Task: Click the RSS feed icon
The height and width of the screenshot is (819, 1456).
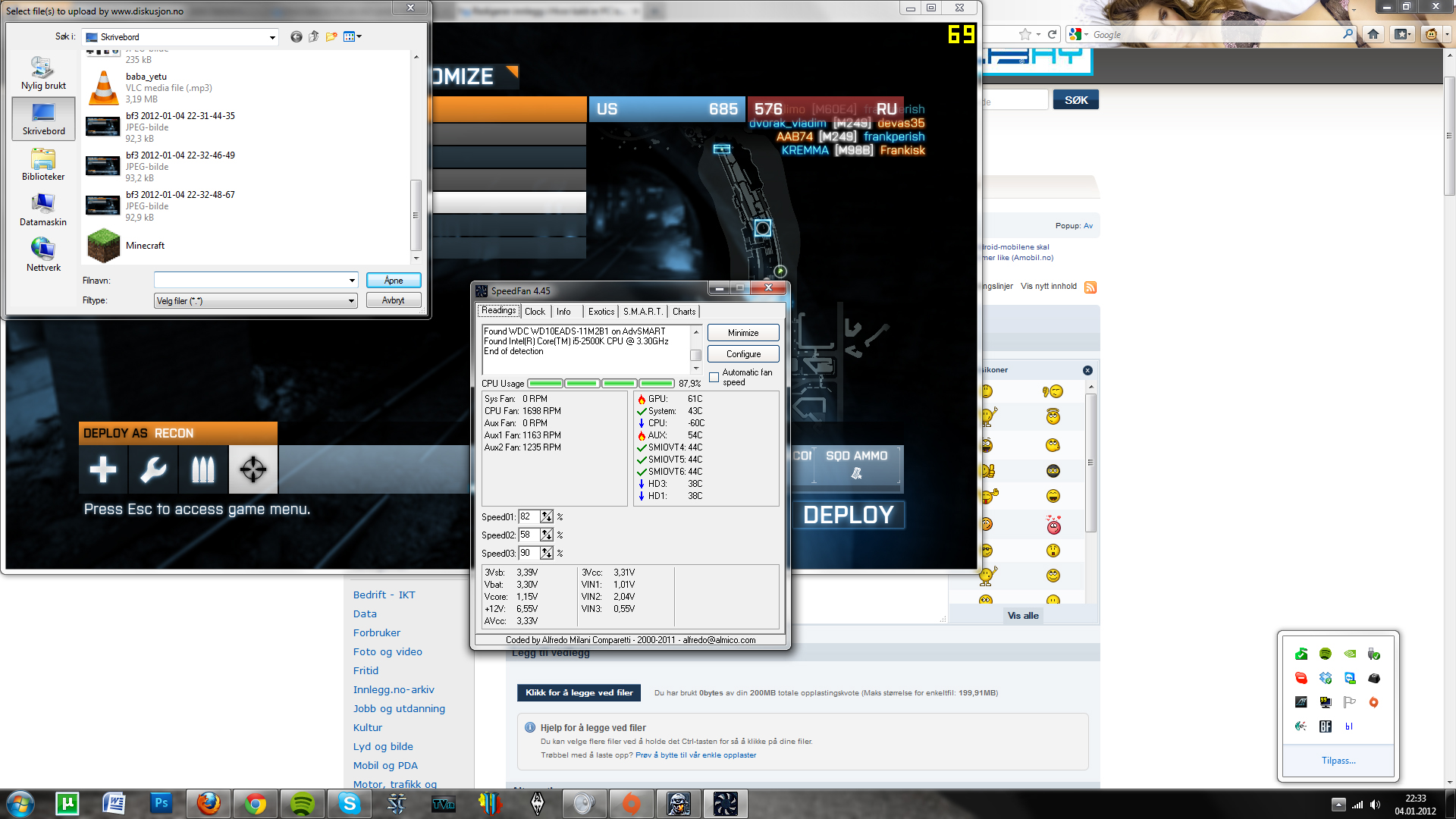Action: pyautogui.click(x=1090, y=287)
